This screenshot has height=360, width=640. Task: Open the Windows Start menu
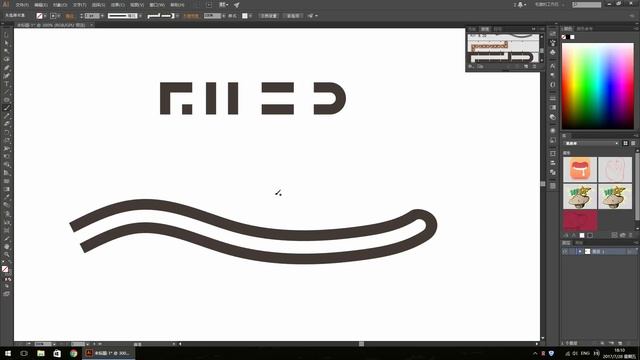(x=8, y=353)
